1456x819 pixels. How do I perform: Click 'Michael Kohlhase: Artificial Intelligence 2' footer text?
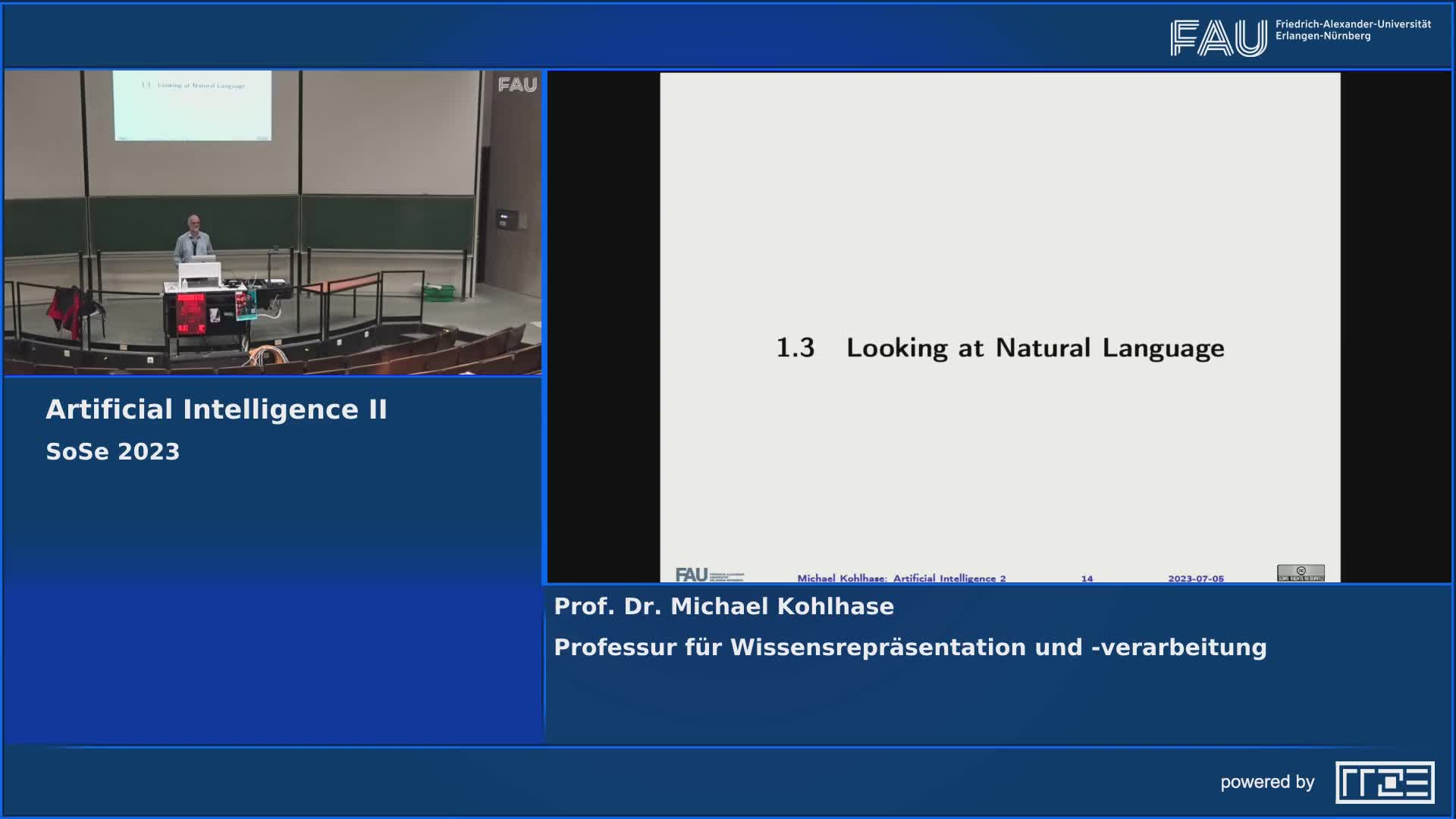coord(901,579)
